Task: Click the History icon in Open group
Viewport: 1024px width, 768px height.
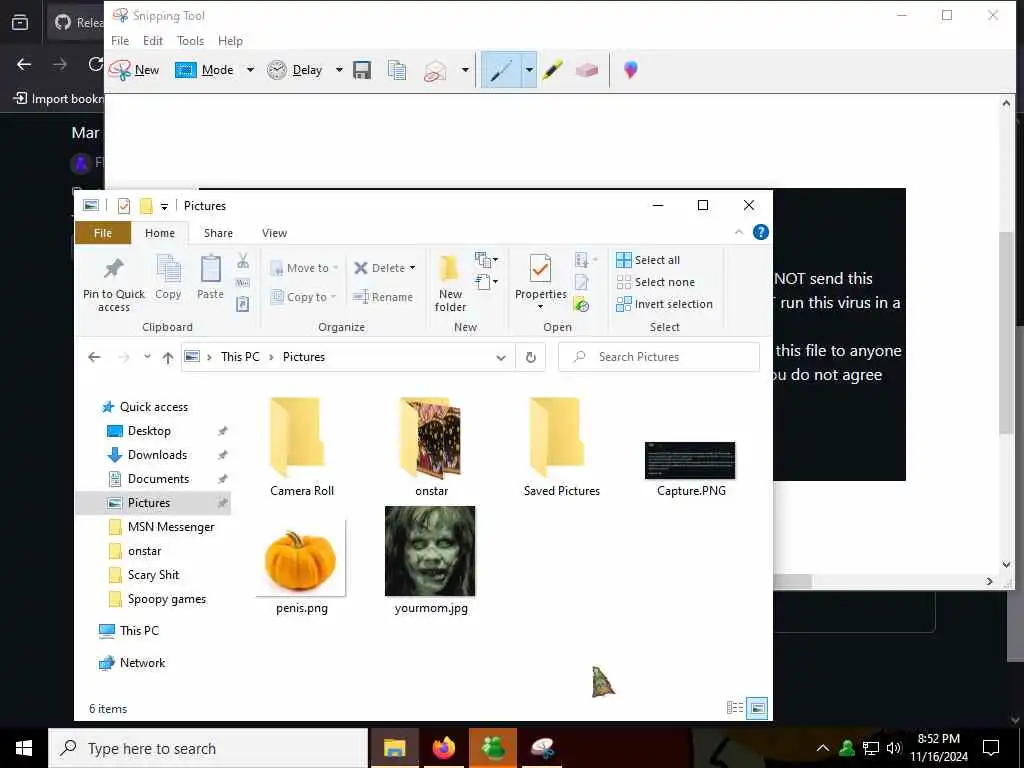Action: [581, 304]
